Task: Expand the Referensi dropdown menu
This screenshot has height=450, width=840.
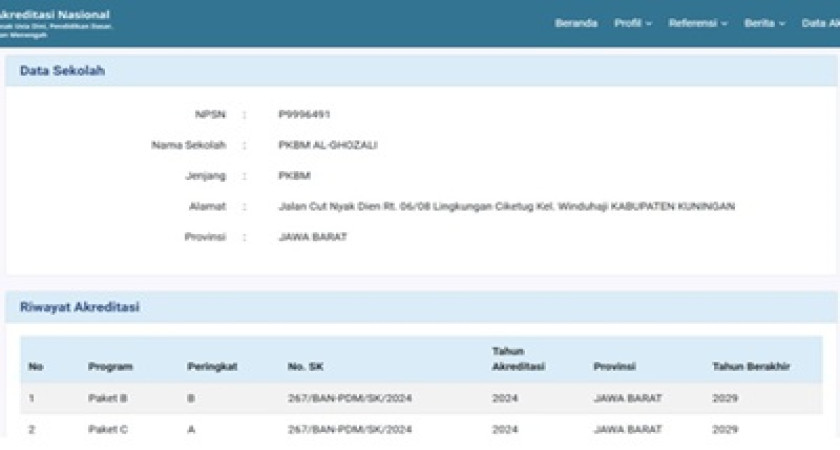Action: tap(698, 23)
